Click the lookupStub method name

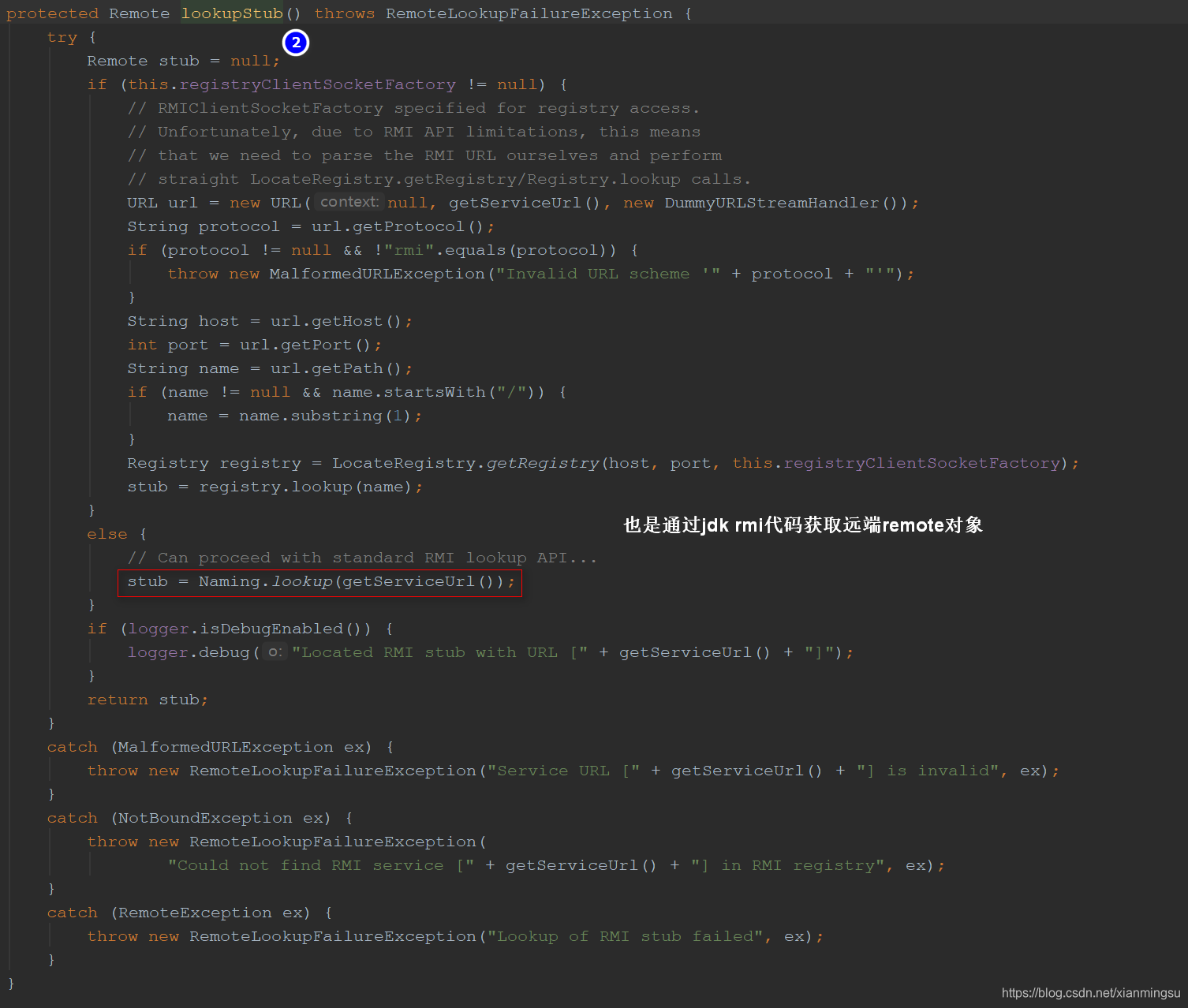232,13
